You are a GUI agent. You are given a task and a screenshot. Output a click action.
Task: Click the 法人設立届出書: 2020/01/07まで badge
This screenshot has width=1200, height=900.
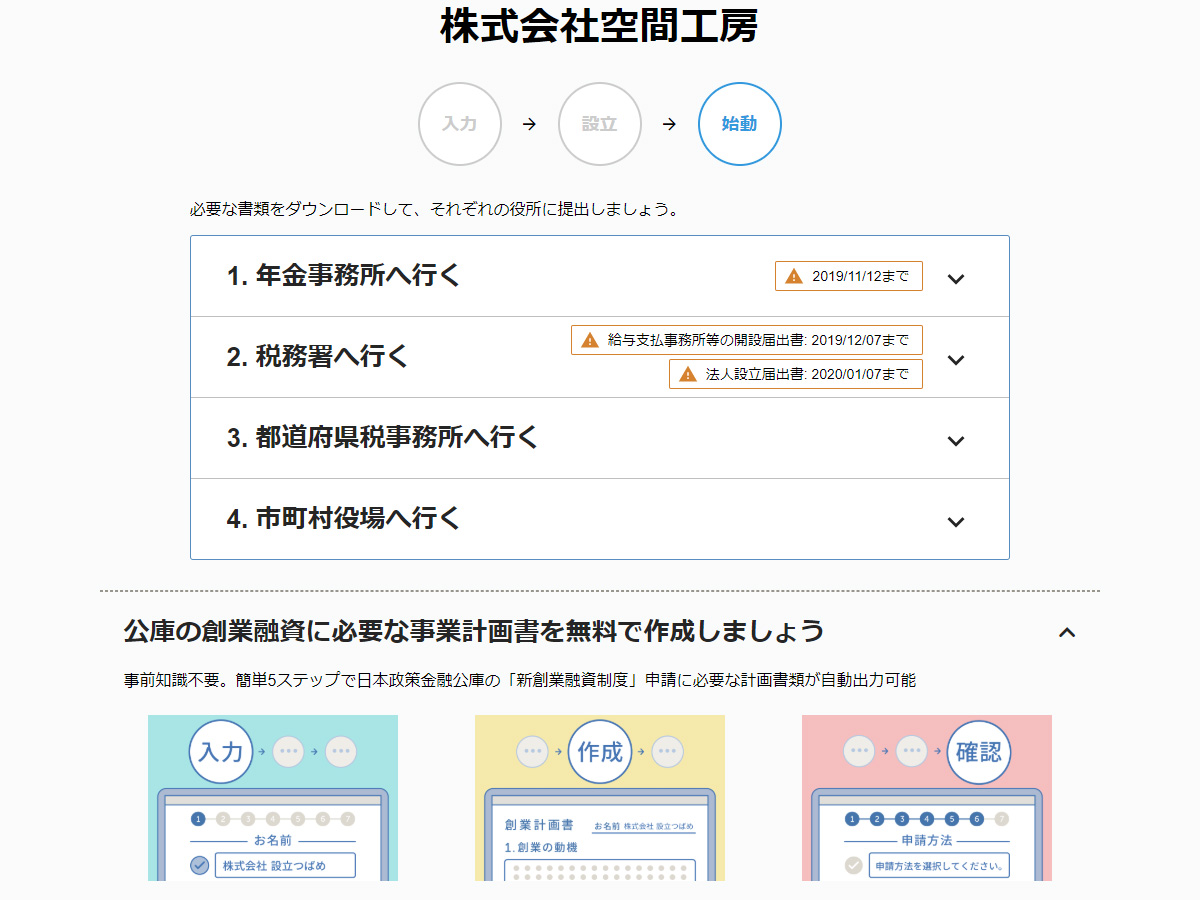pyautogui.click(x=795, y=374)
